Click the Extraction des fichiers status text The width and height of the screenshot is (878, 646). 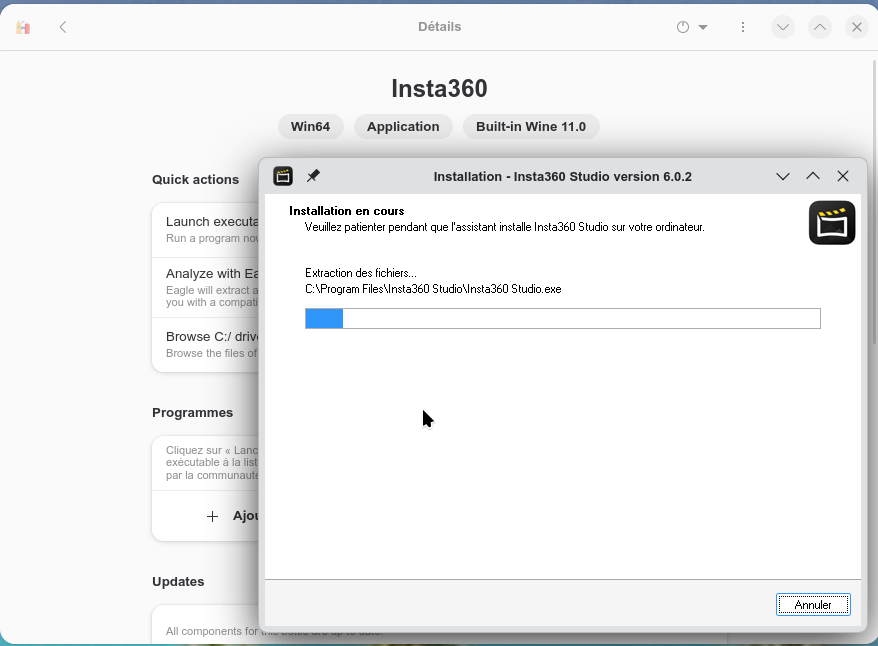pos(361,273)
